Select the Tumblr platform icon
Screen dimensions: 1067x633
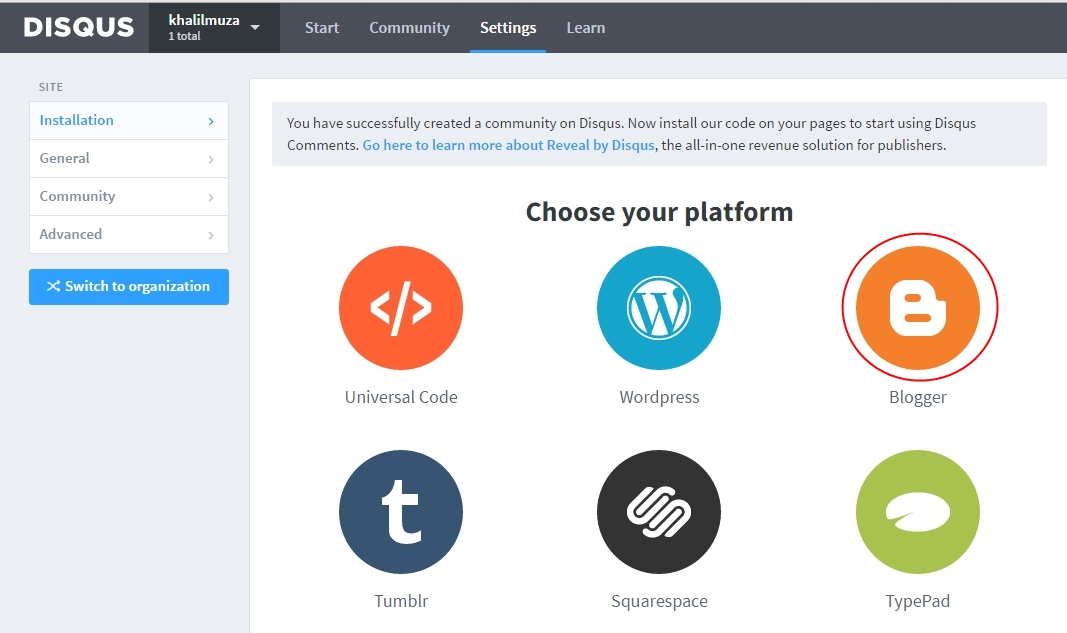[400, 512]
